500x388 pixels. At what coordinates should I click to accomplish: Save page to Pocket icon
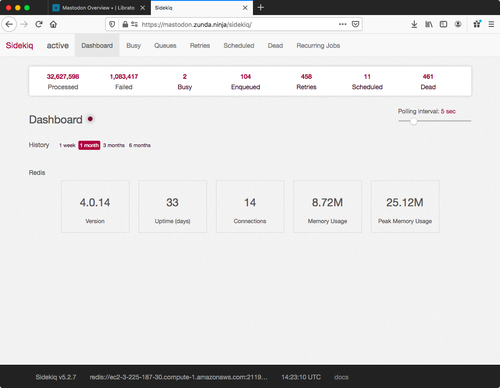point(355,24)
